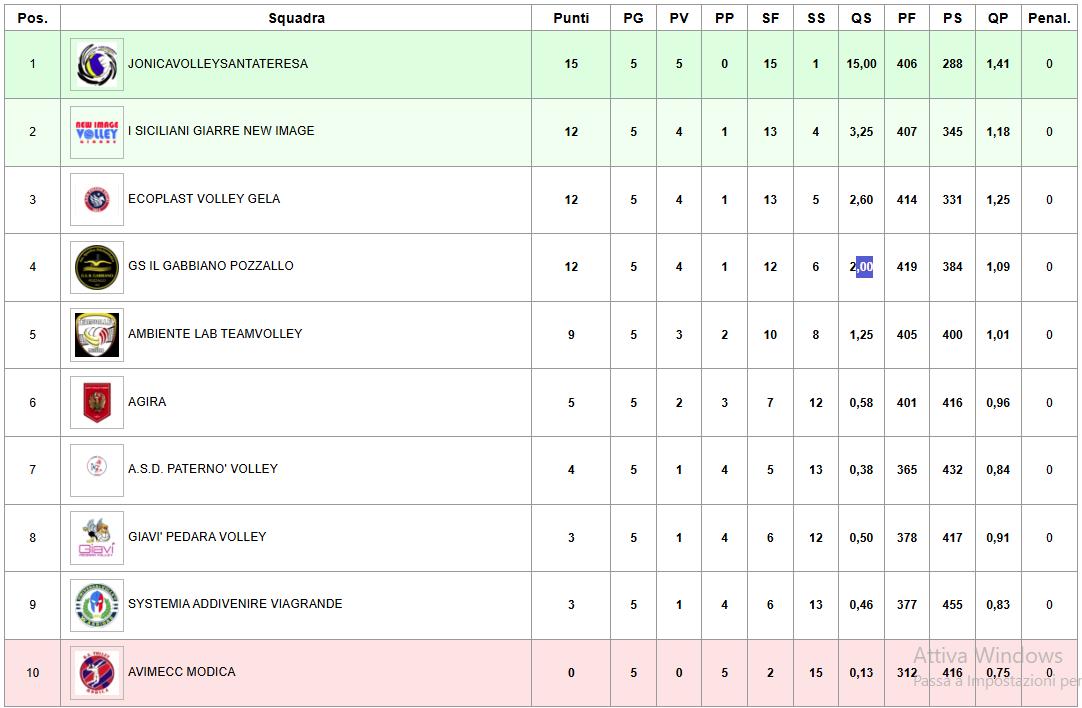Select the AVIMECC MODICA team name
Viewport: 1082px width, 708px height.
181,671
